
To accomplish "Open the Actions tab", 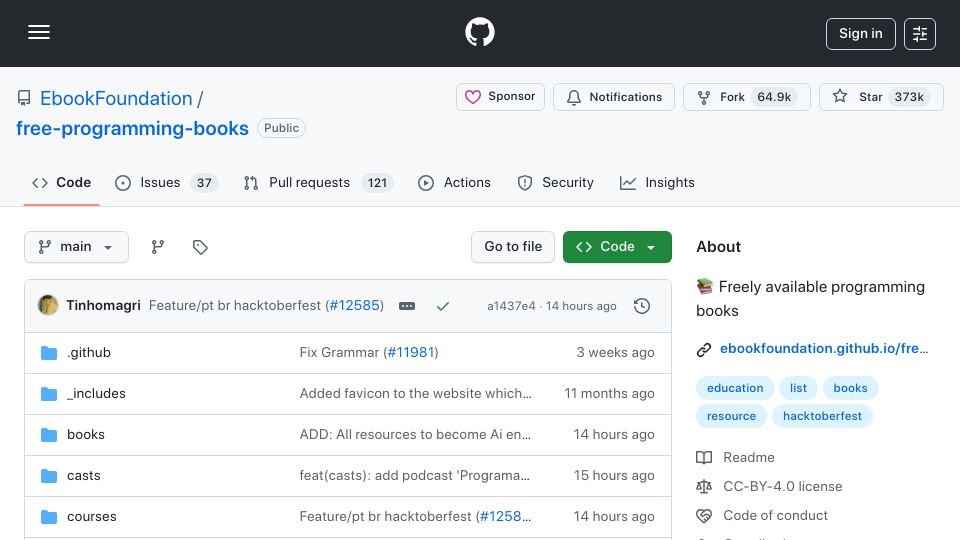I will [x=454, y=182].
